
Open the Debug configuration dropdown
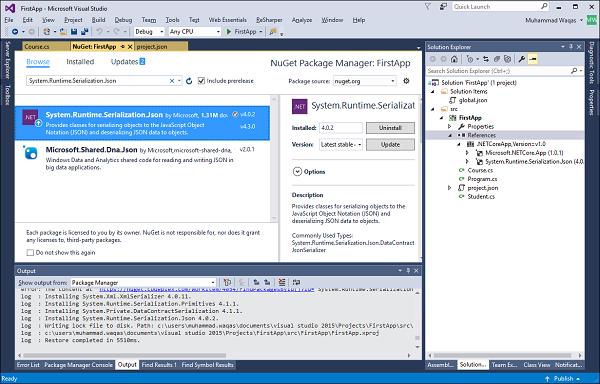tap(149, 32)
